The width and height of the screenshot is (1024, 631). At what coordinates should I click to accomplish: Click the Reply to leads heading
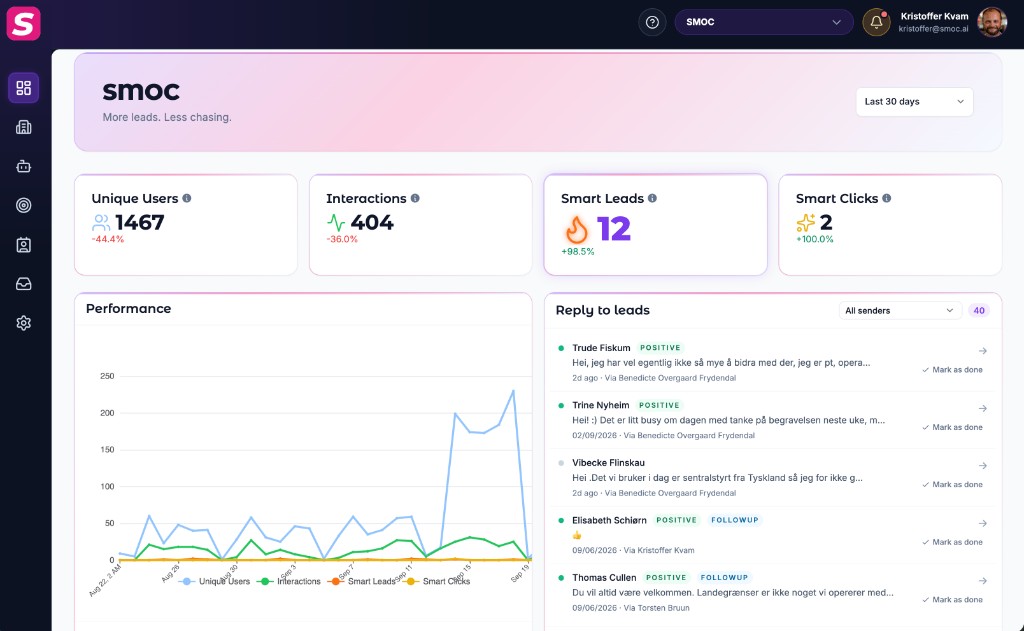tap(603, 310)
